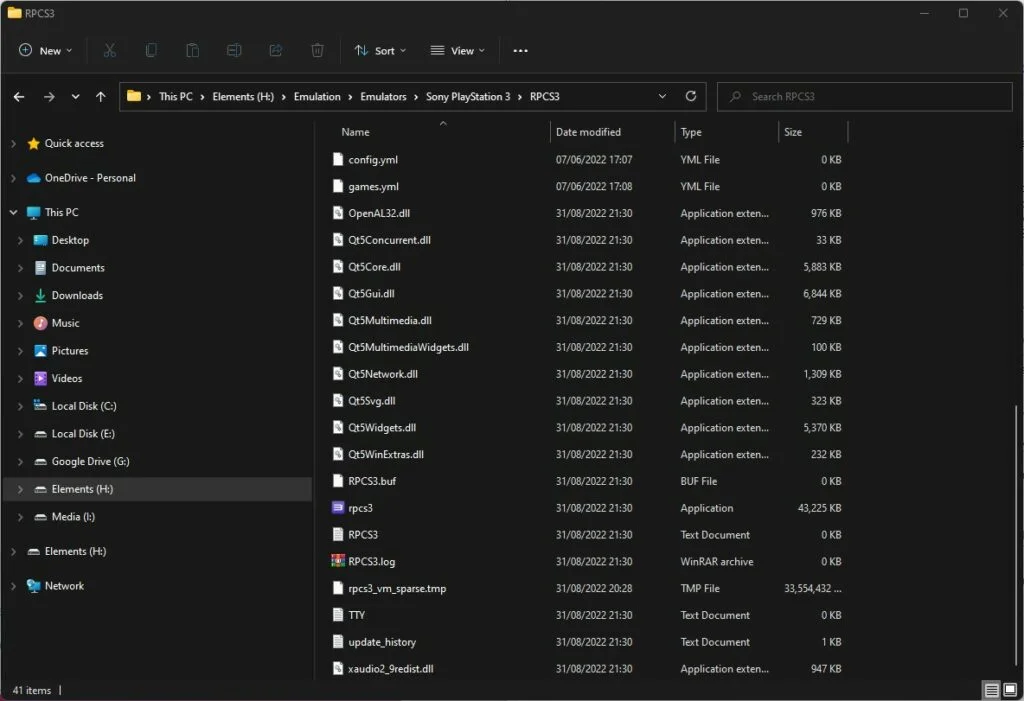Switch to details view icon in status bar

(x=991, y=690)
